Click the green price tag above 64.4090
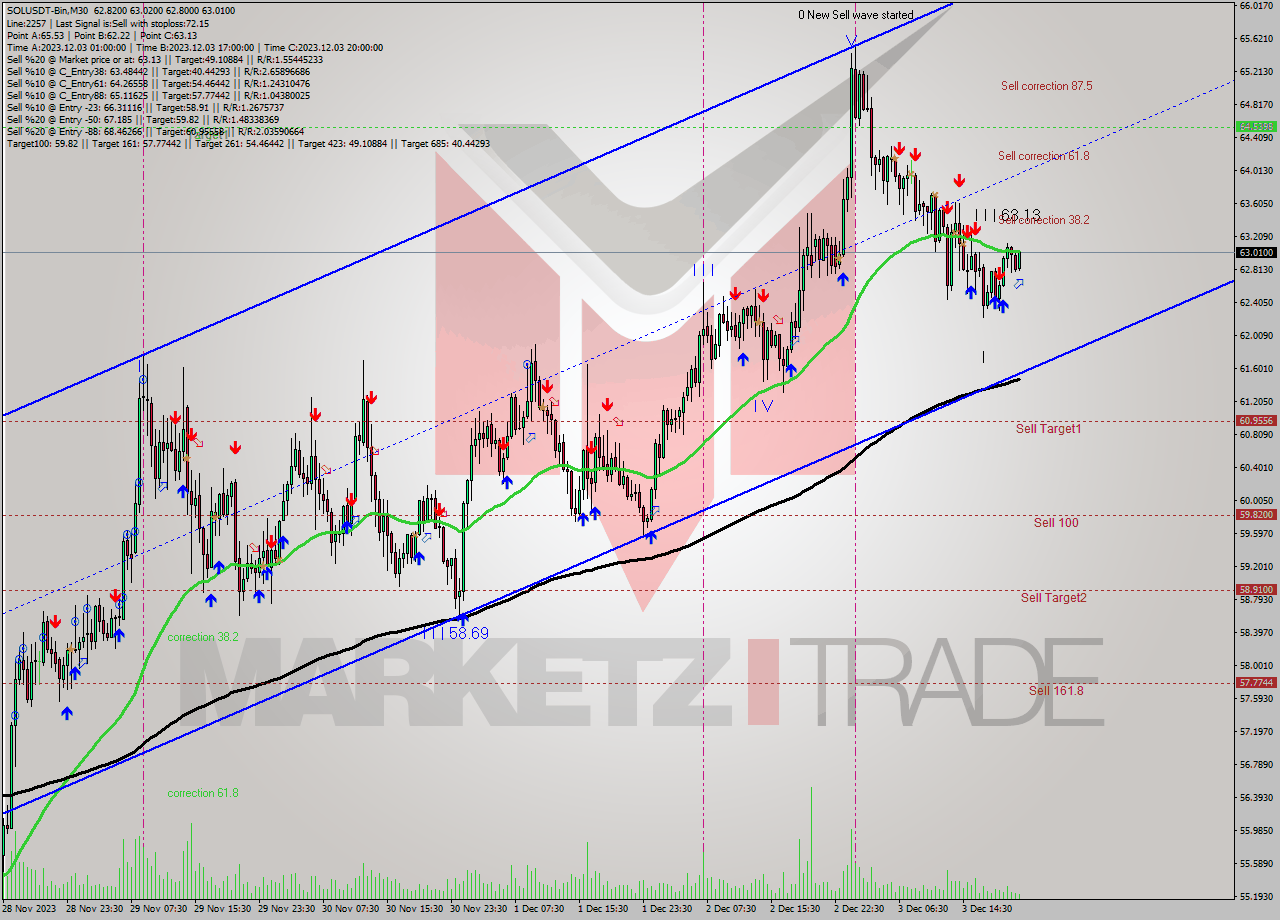Screen dimensions: 1280x920 tap(1257, 126)
